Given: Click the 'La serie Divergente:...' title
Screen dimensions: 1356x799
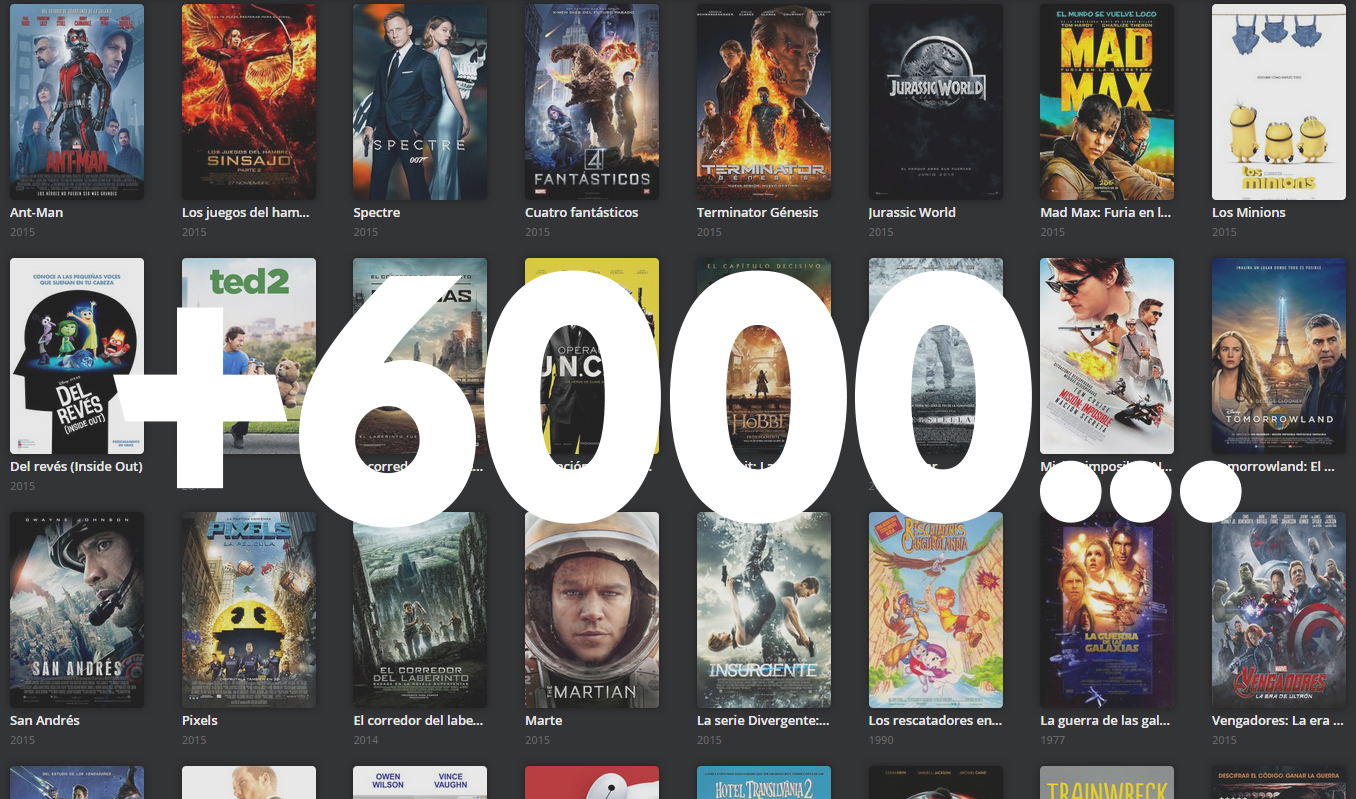Looking at the screenshot, I should coord(762,720).
